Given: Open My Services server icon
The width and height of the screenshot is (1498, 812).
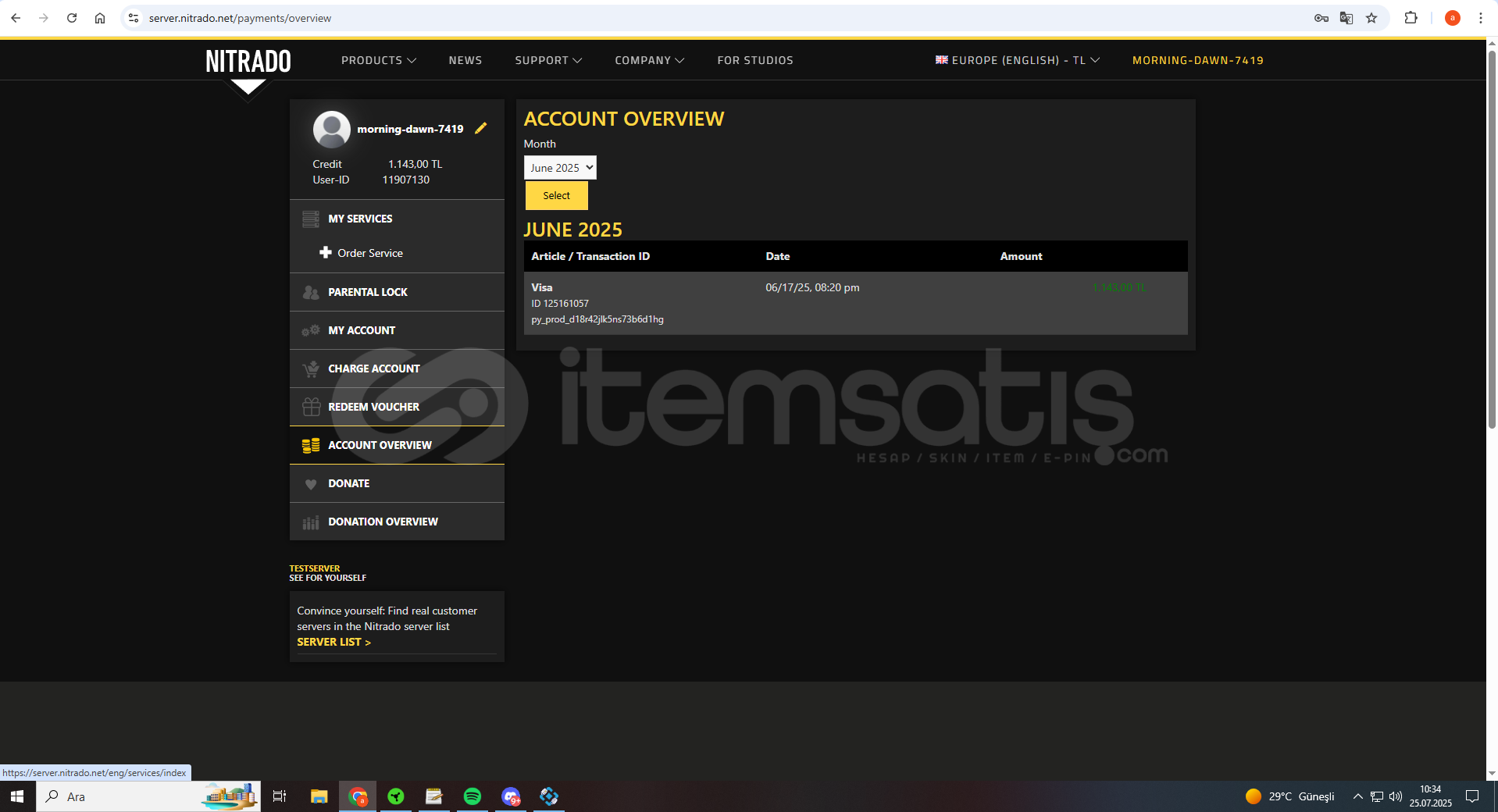Looking at the screenshot, I should 311,219.
